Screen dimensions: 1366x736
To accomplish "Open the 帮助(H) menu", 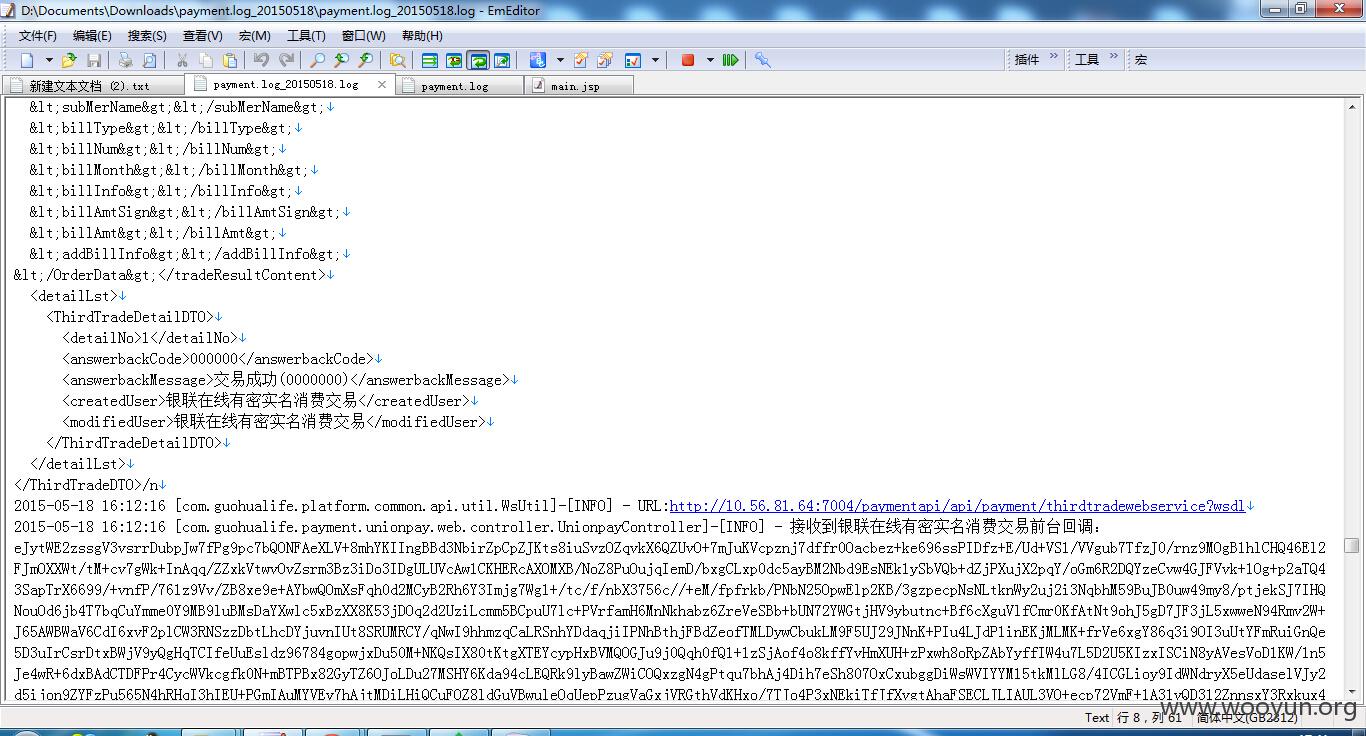I will (x=422, y=36).
